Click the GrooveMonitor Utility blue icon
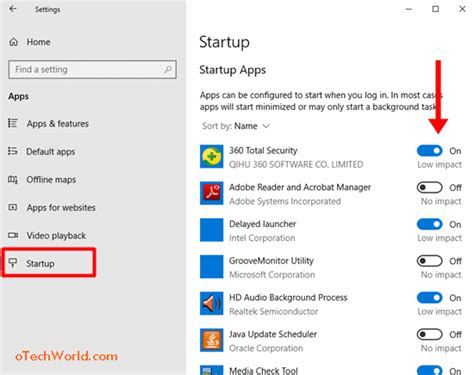This screenshot has width=474, height=375. [212, 266]
